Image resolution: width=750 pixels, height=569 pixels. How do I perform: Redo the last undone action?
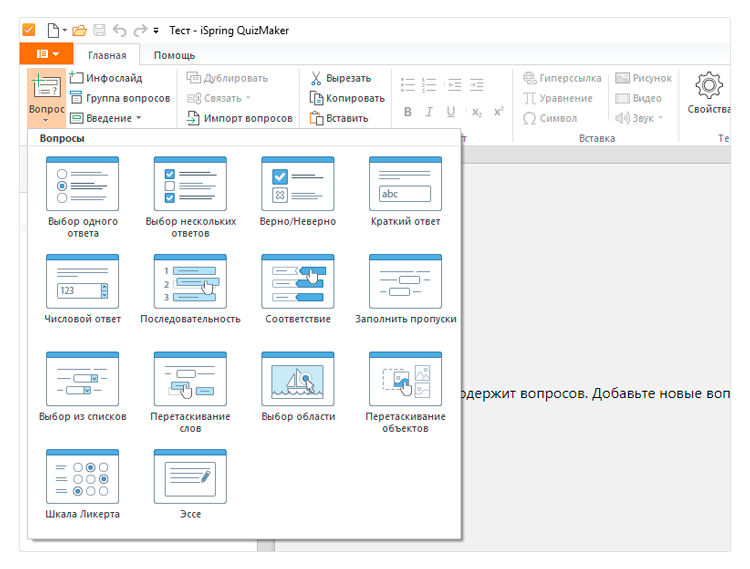140,31
